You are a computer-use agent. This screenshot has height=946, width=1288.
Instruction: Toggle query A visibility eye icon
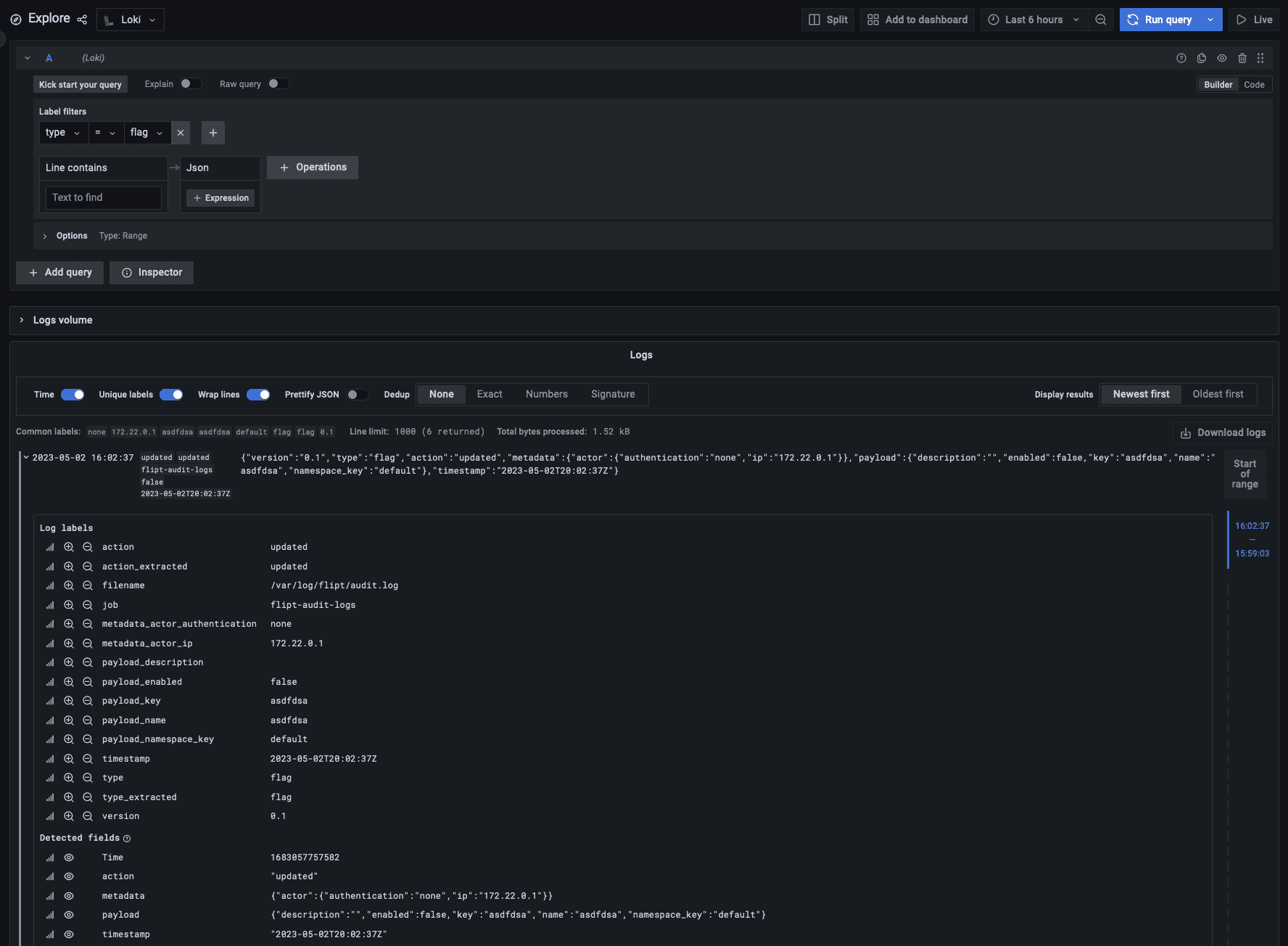click(1222, 58)
